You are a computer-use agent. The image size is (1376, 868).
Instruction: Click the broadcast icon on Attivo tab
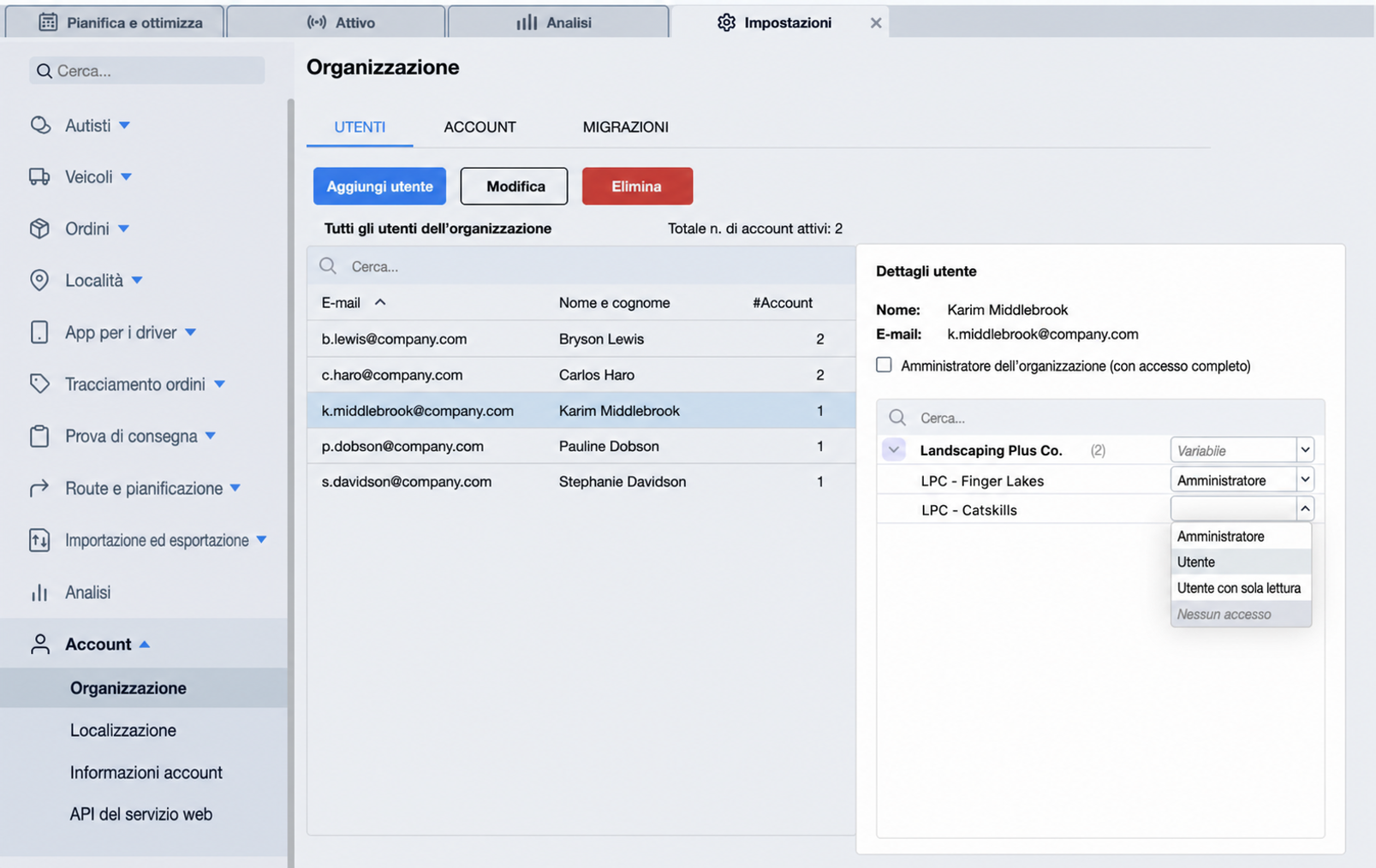(x=317, y=22)
